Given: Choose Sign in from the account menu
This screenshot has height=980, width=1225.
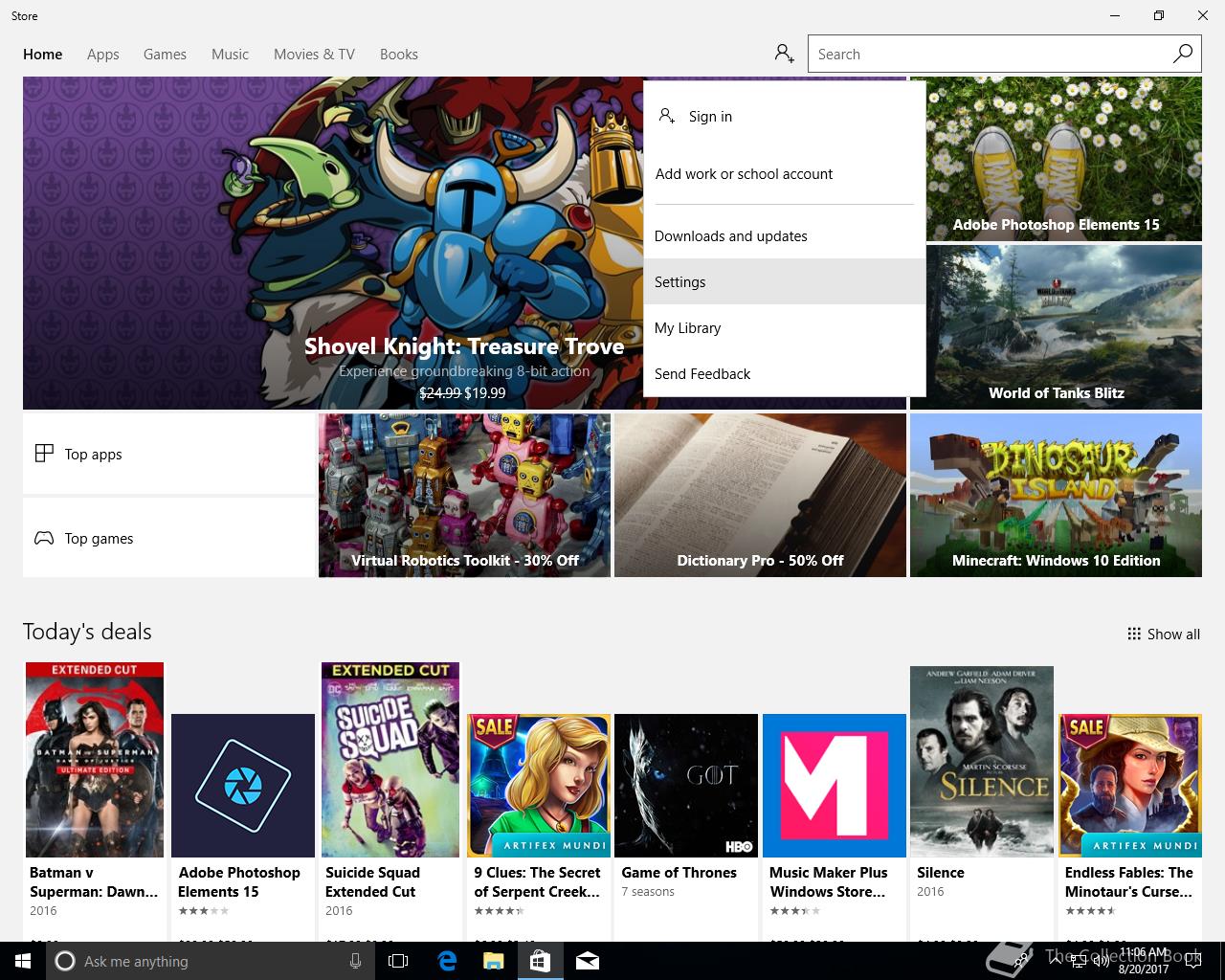Looking at the screenshot, I should [785, 116].
